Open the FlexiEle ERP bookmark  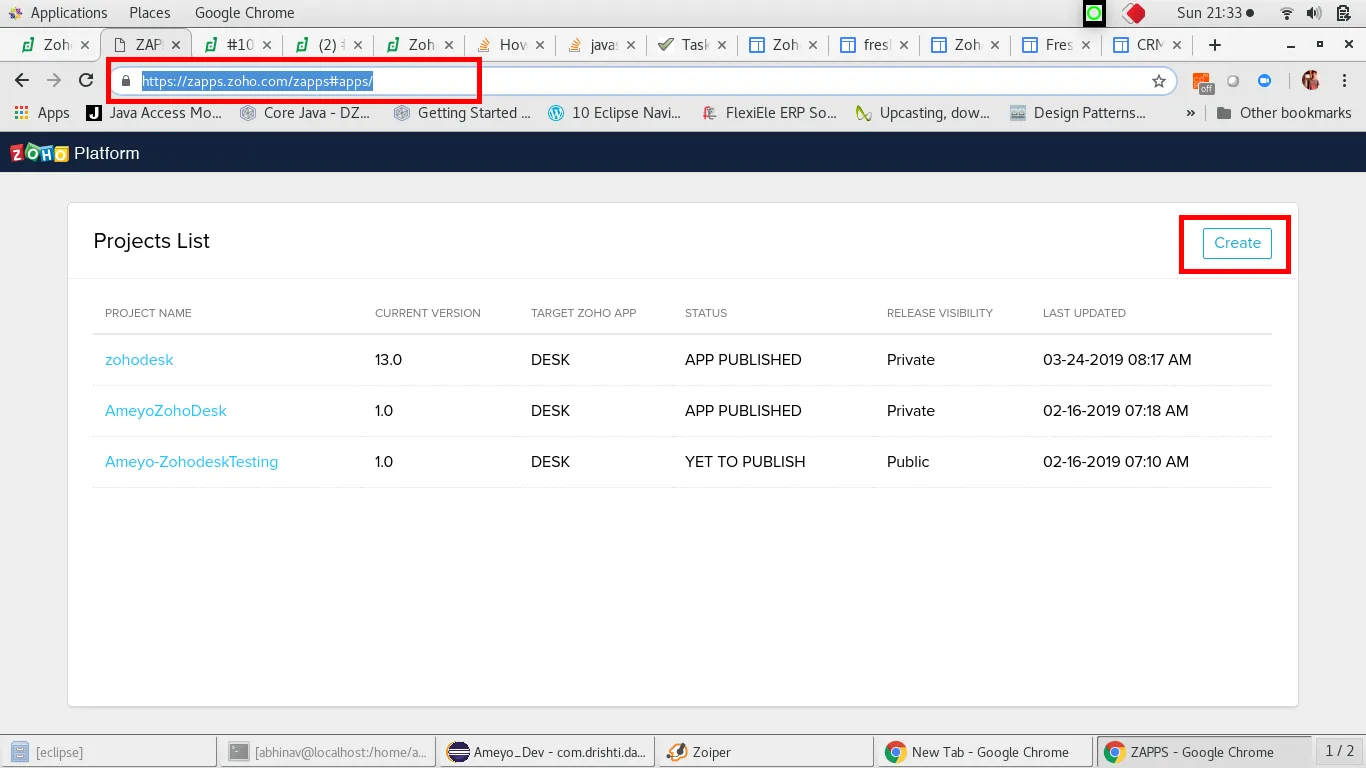click(769, 113)
